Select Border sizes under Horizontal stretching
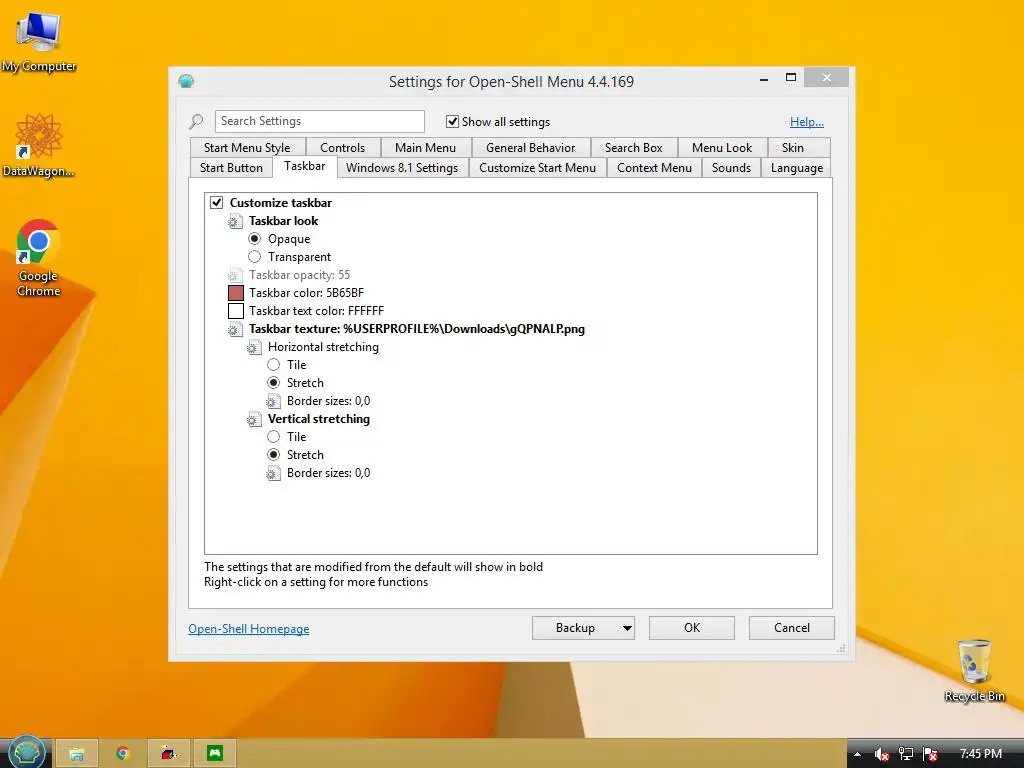1024x768 pixels. [328, 401]
